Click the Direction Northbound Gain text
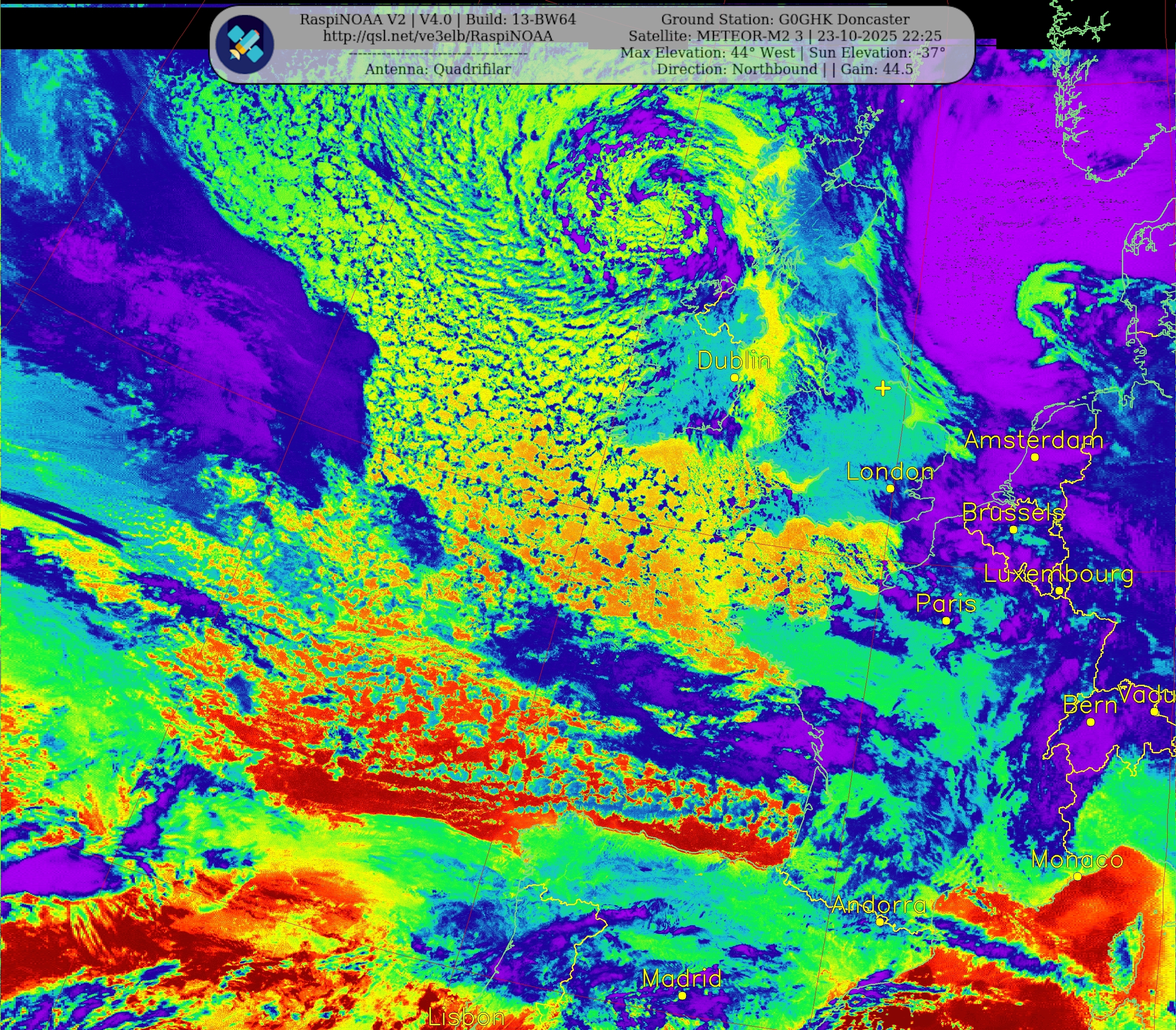Screen dimensions: 1176x1030 (785, 69)
